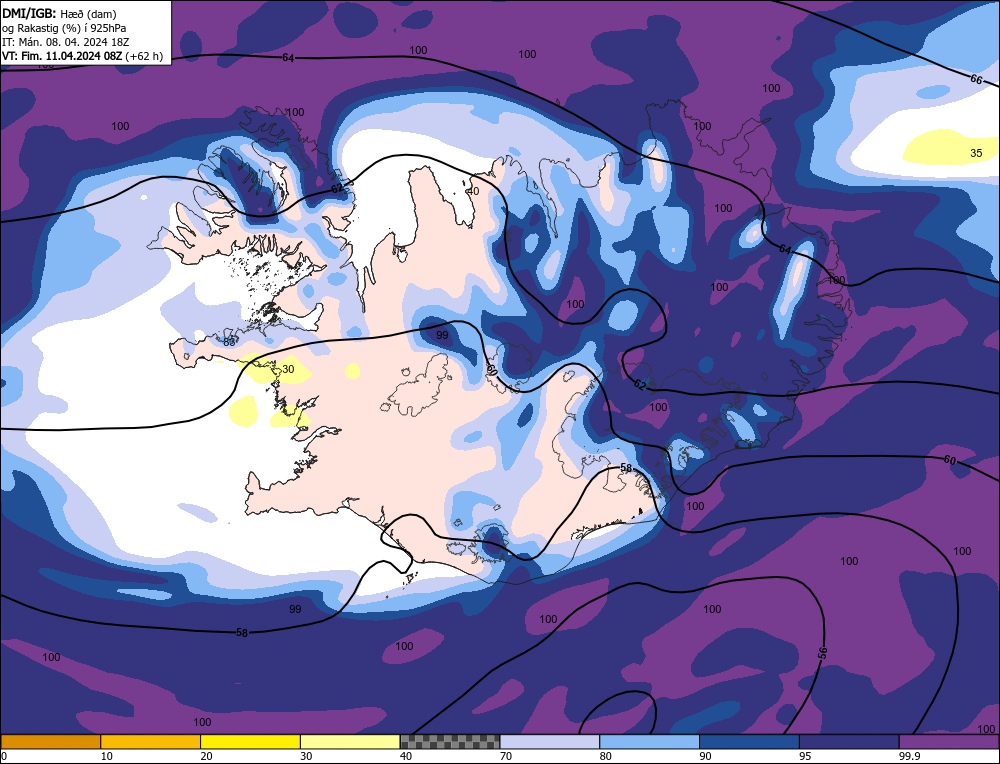Click the medium blue 90–95 legend swatch
Image resolution: width=1000 pixels, height=764 pixels.
click(x=749, y=741)
